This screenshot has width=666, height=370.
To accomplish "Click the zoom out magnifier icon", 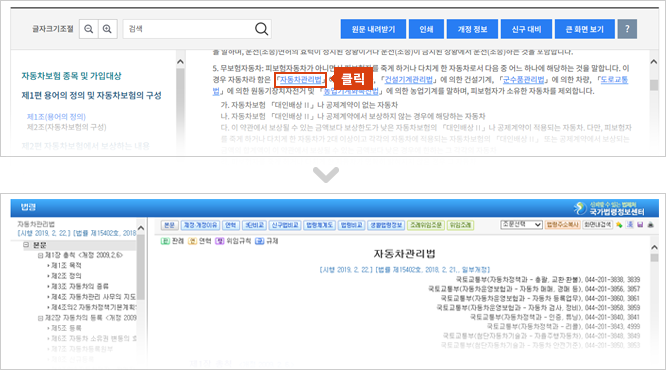I will point(89,29).
